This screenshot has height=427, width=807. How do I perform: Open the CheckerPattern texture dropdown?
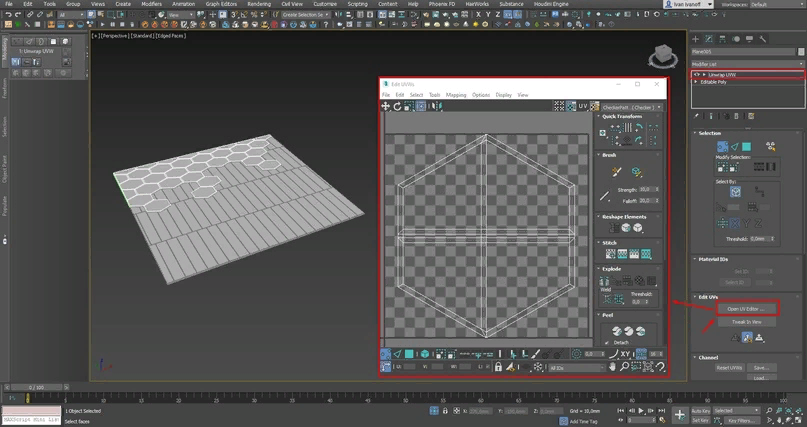630,106
